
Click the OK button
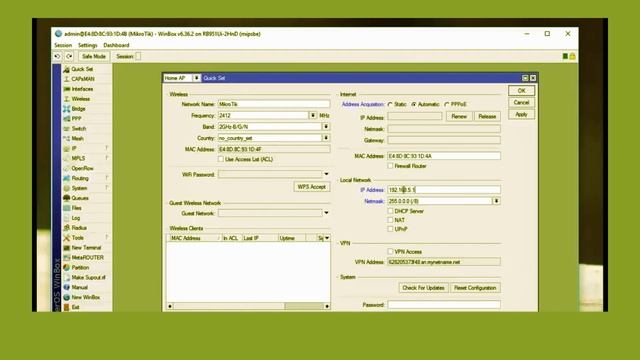tap(521, 91)
